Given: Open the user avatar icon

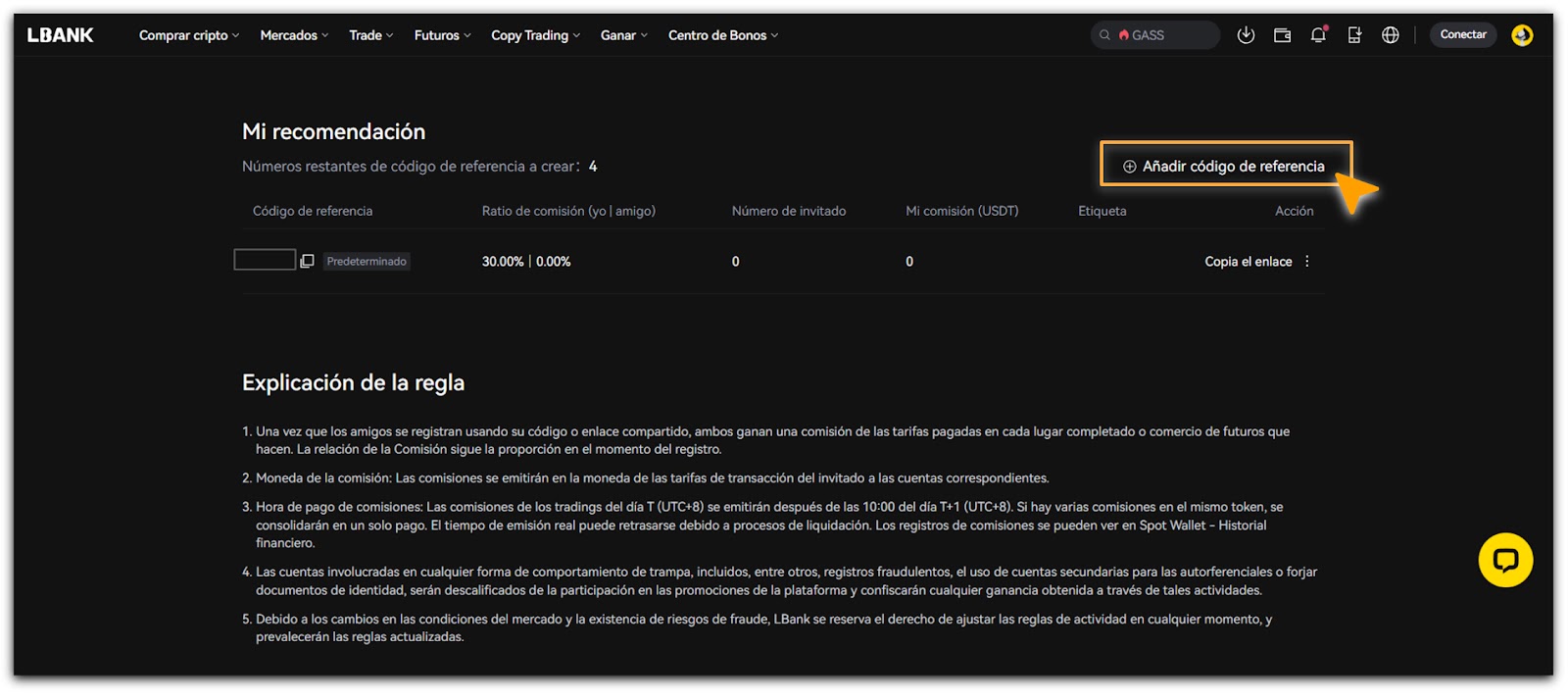Looking at the screenshot, I should 1522,35.
